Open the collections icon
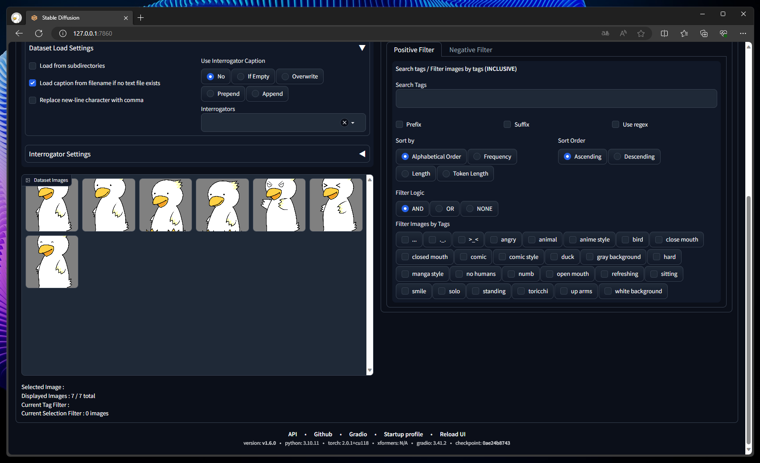This screenshot has width=760, height=463. coord(704,33)
